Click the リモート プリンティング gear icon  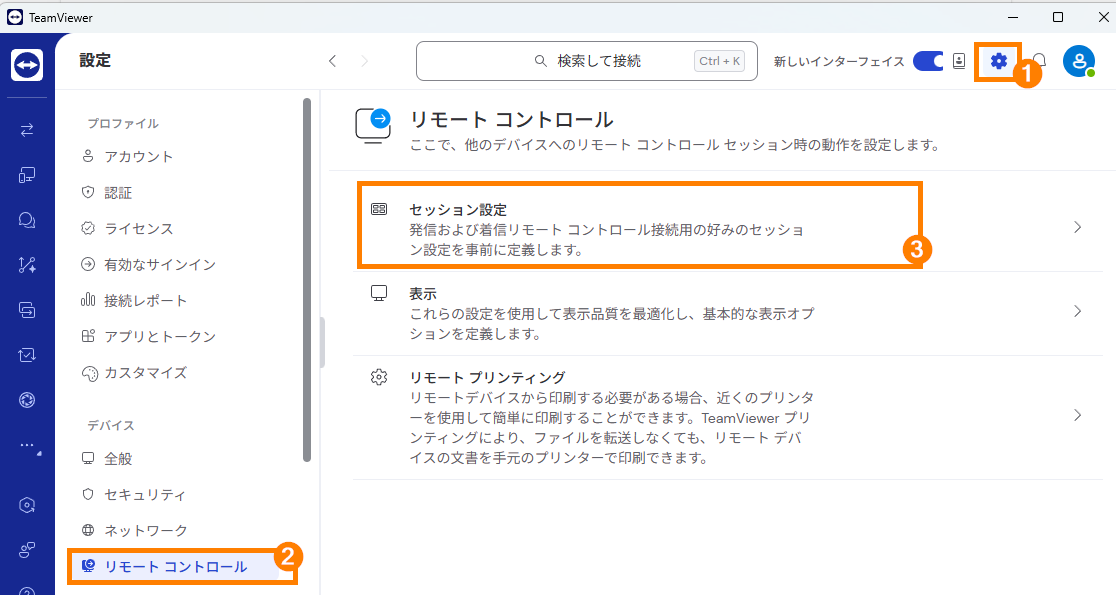click(379, 377)
